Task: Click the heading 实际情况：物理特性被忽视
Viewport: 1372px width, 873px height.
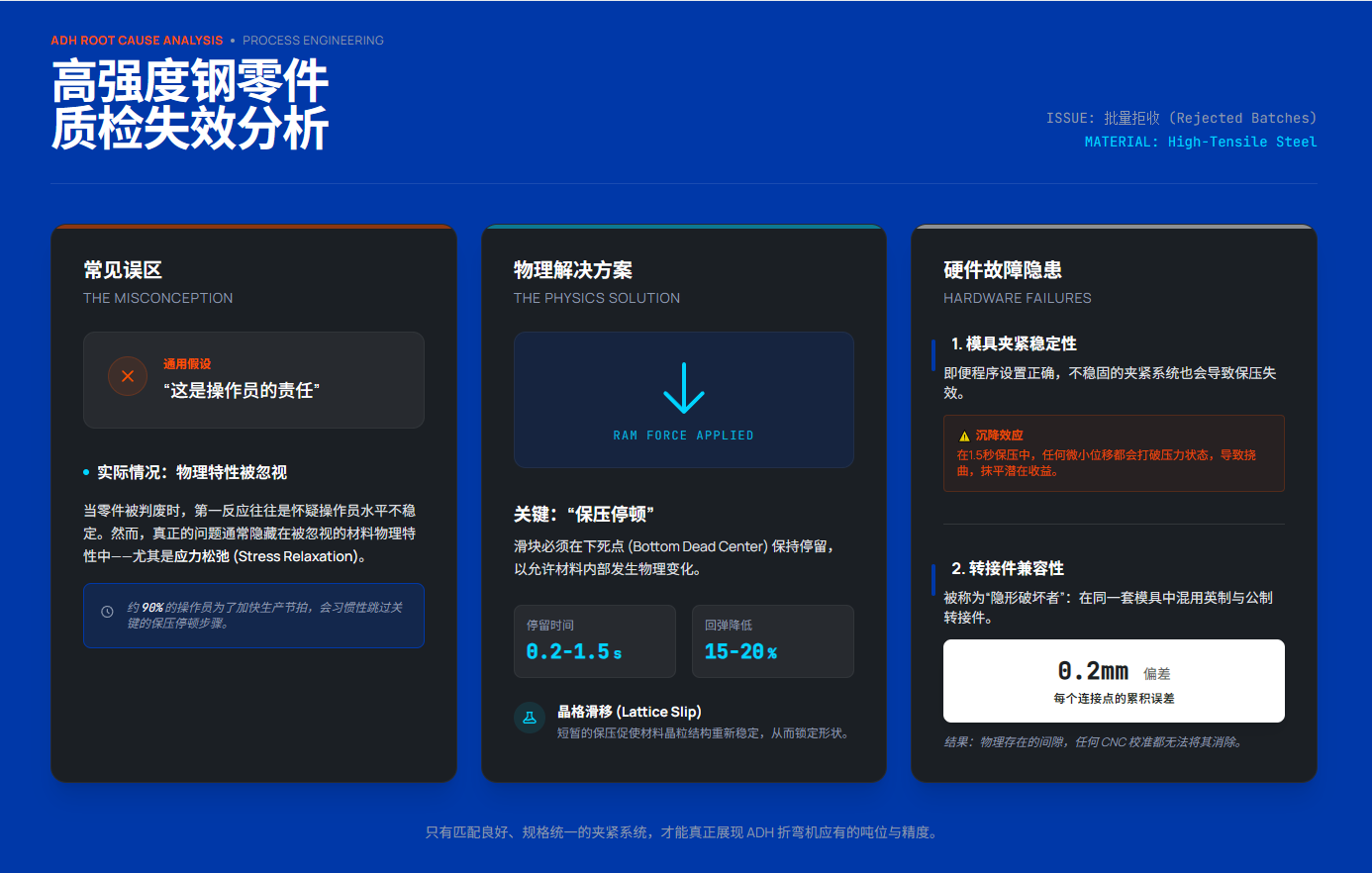Action: tap(192, 472)
